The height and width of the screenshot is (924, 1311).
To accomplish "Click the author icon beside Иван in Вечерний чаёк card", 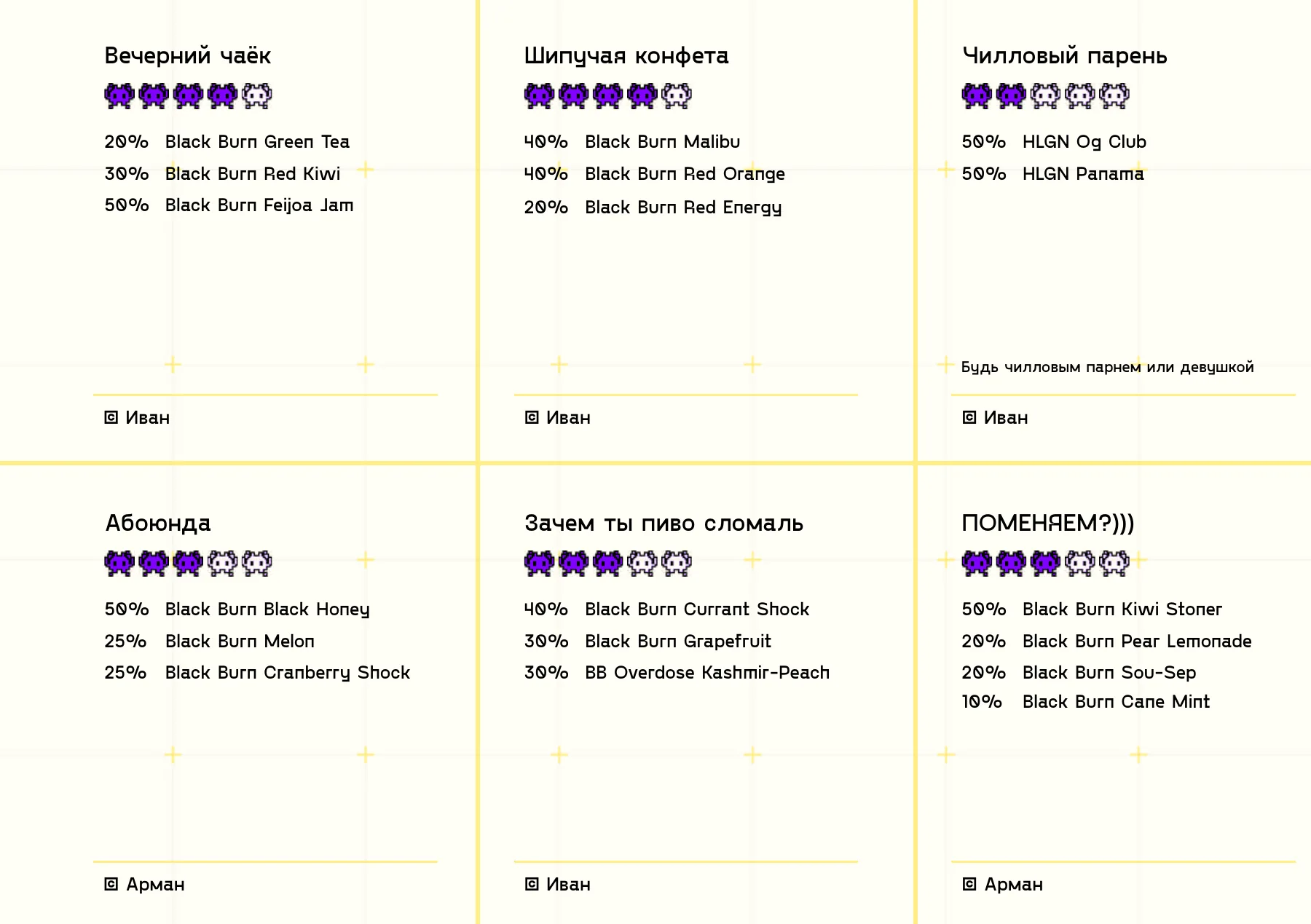I will 111,417.
